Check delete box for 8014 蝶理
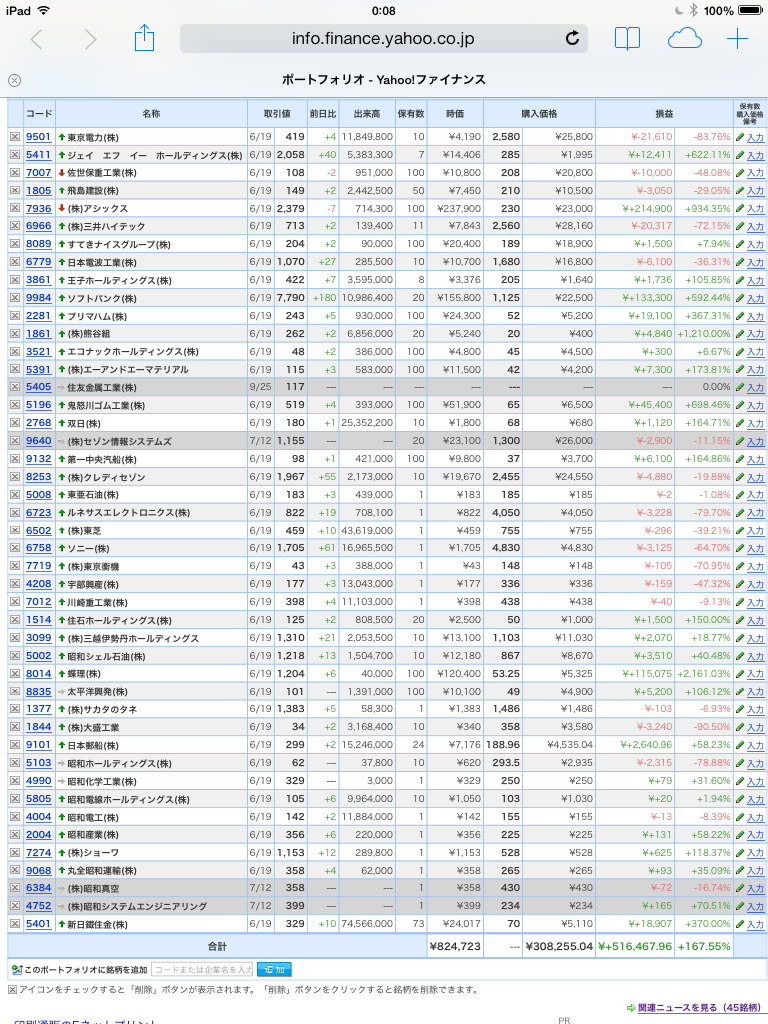This screenshot has height=1024, width=768. (x=14, y=673)
